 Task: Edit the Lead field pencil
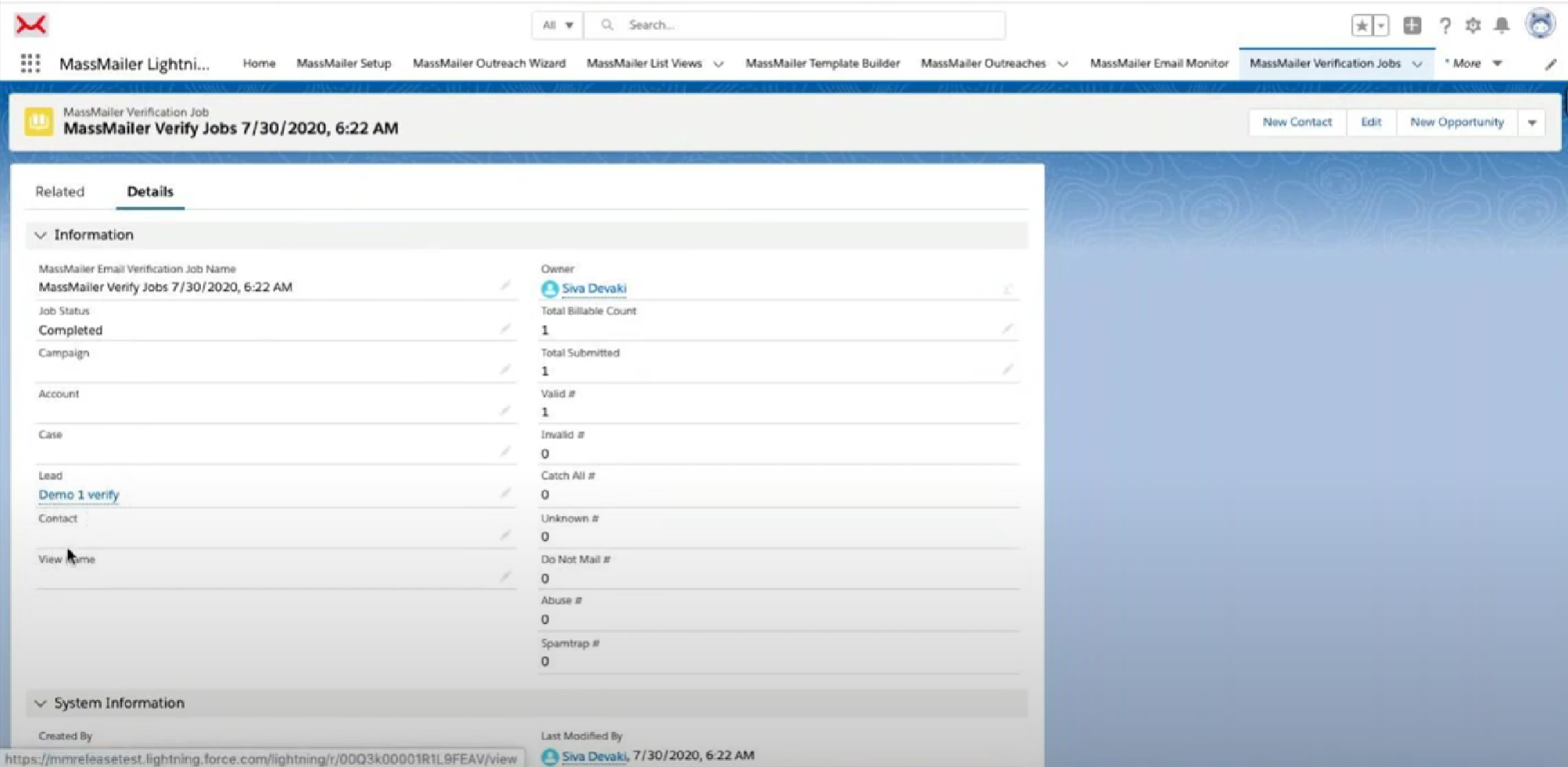[505, 493]
